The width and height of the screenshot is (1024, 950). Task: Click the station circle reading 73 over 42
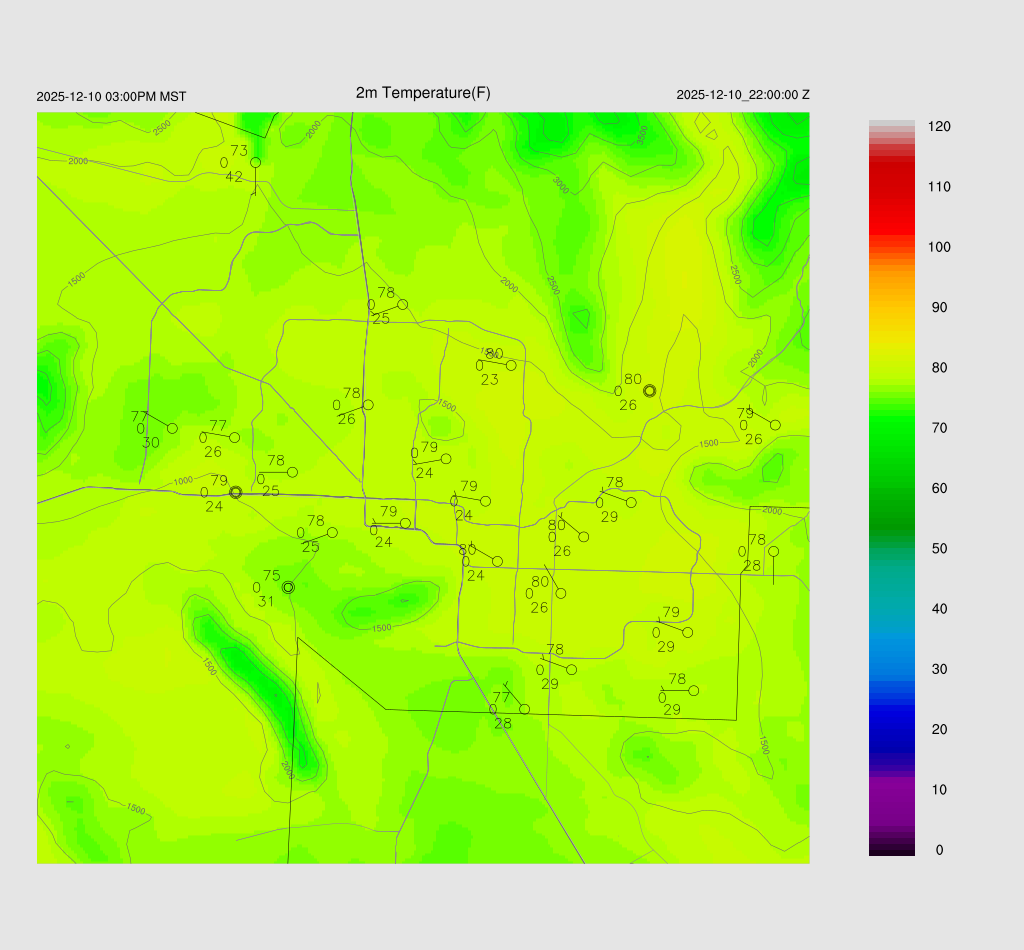point(255,162)
